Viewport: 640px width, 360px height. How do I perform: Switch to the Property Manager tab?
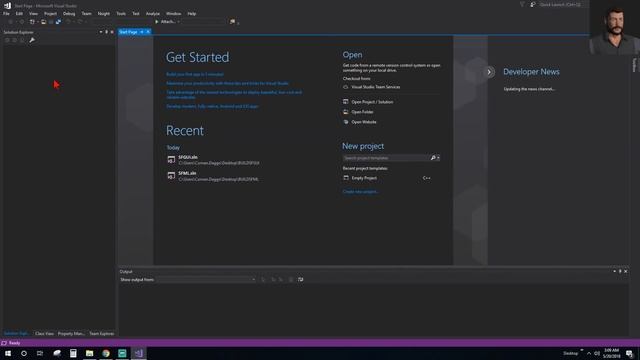71,334
